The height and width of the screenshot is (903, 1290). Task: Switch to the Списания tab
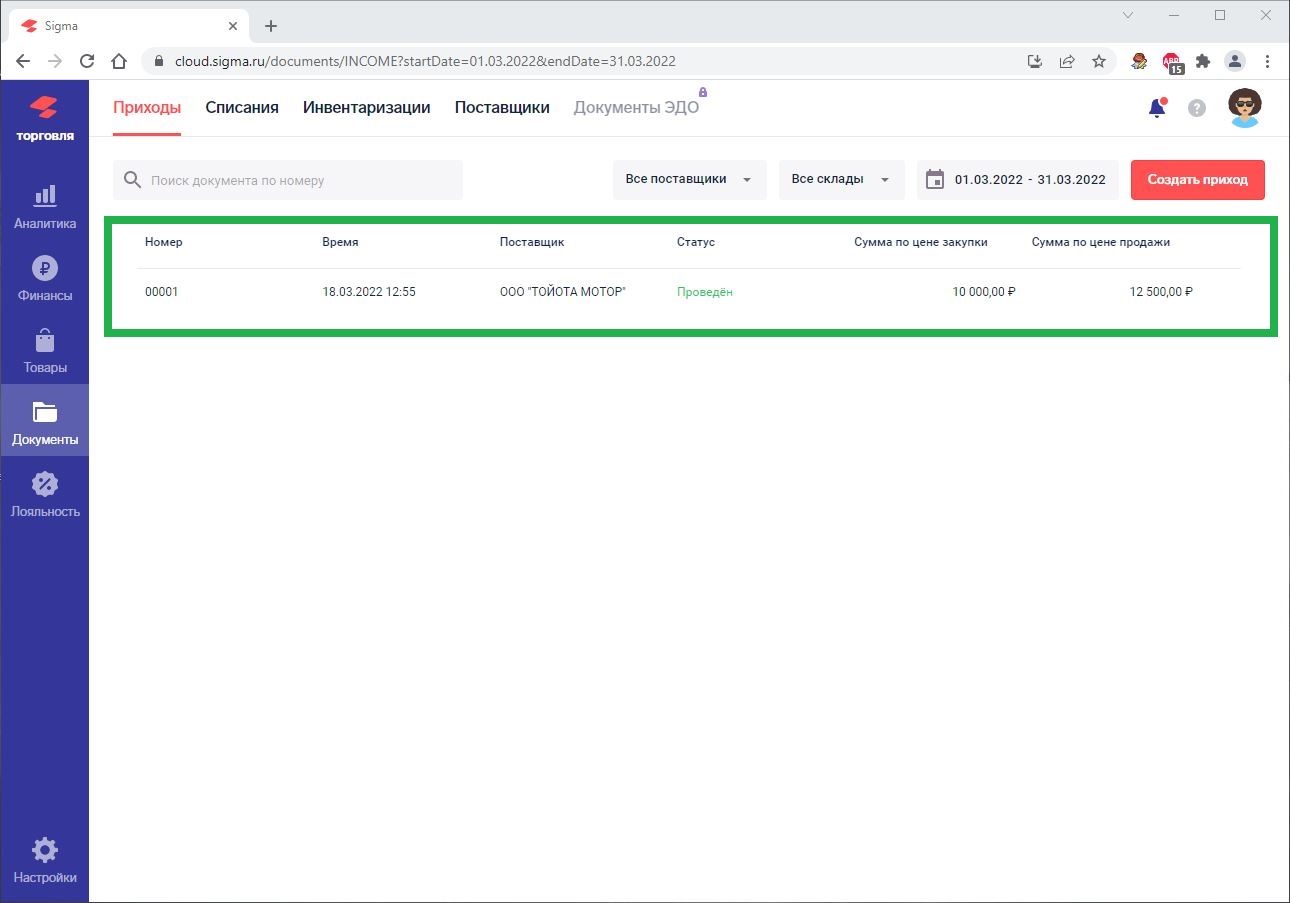[x=242, y=108]
